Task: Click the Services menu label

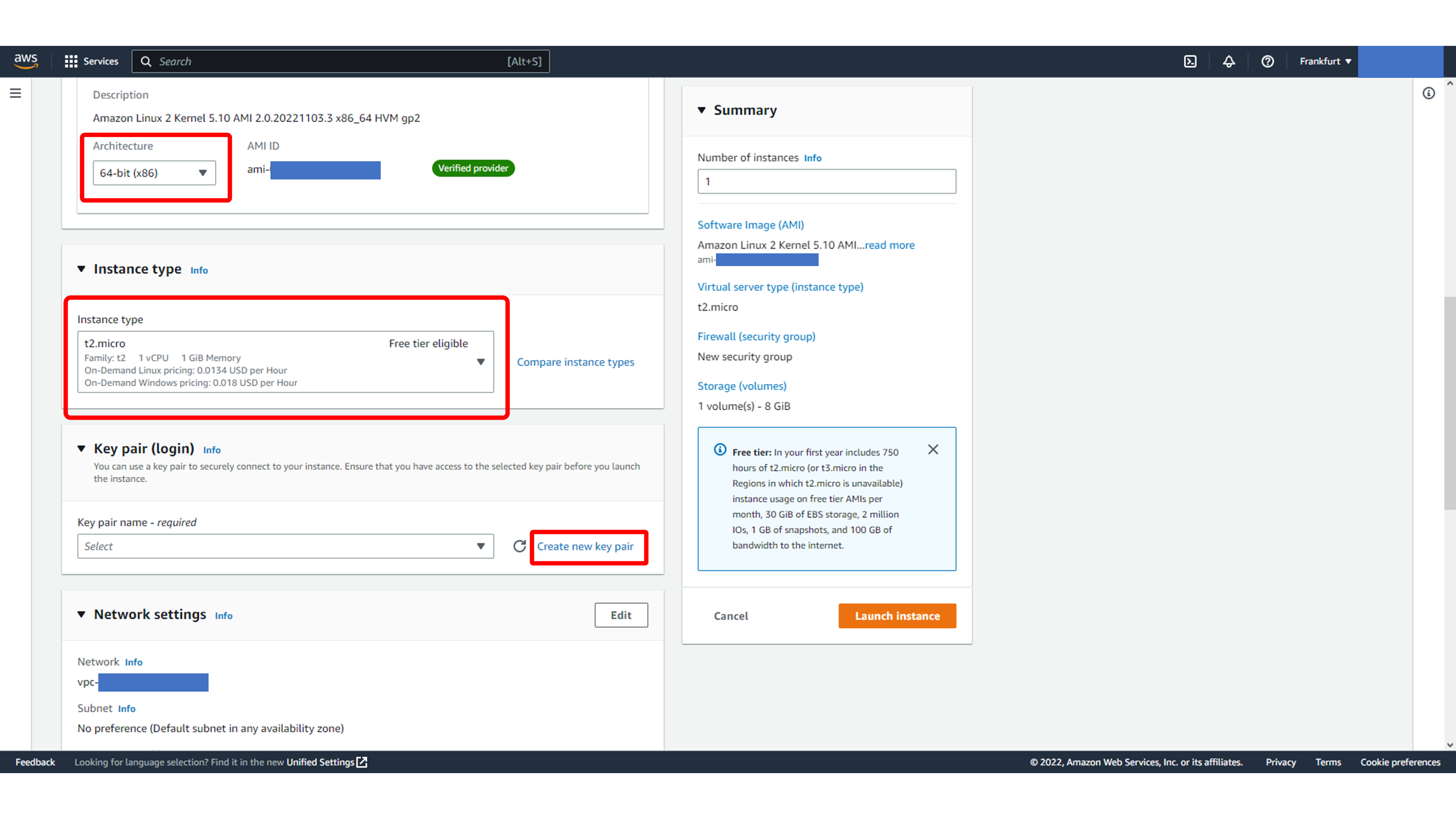Action: 100,61
